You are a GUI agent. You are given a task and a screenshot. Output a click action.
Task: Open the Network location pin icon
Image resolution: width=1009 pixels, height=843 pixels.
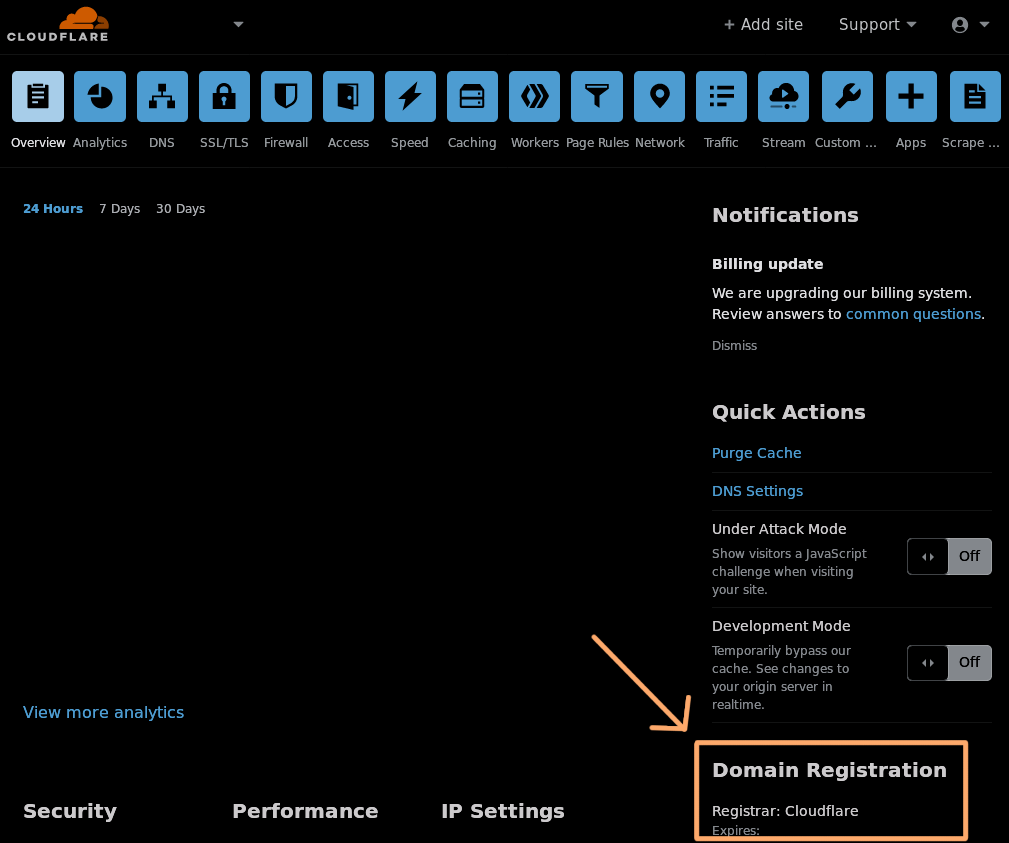click(659, 97)
